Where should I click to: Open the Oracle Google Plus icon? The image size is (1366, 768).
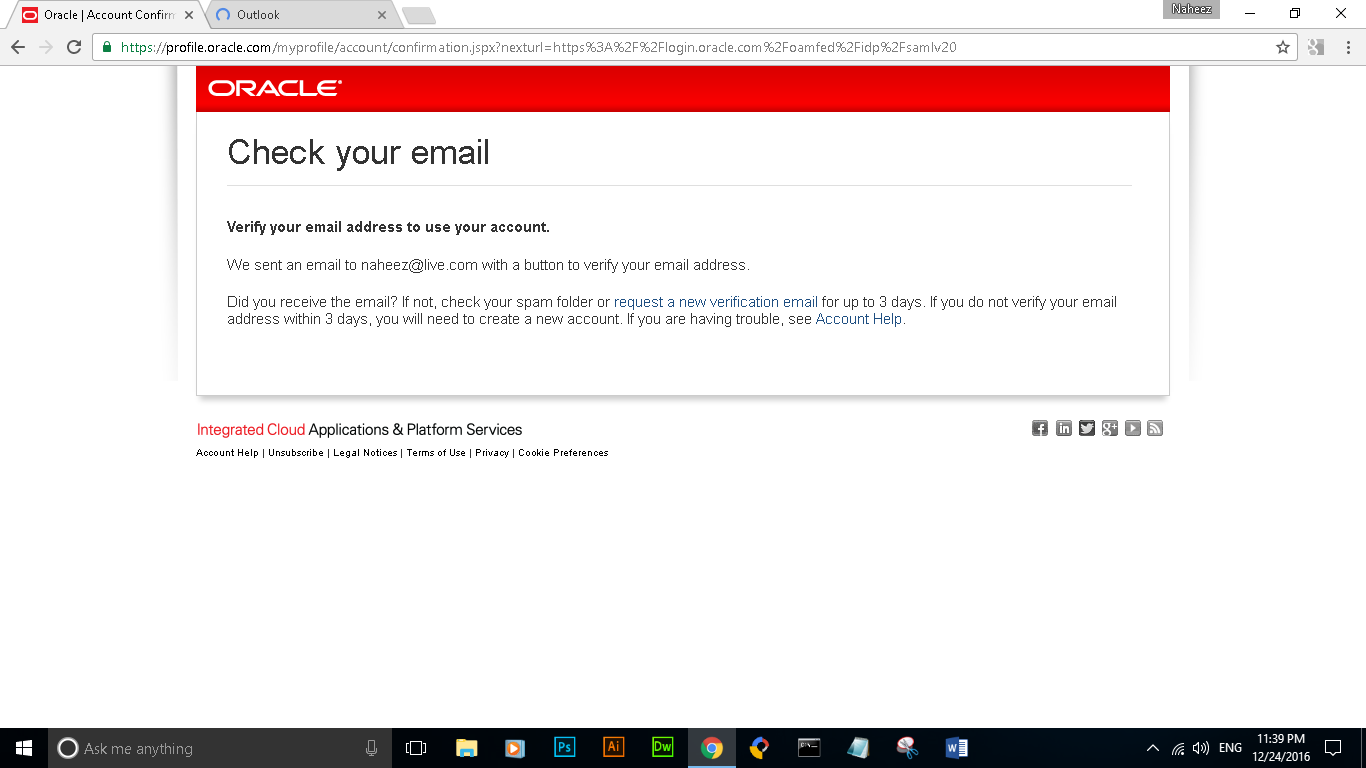1109,428
